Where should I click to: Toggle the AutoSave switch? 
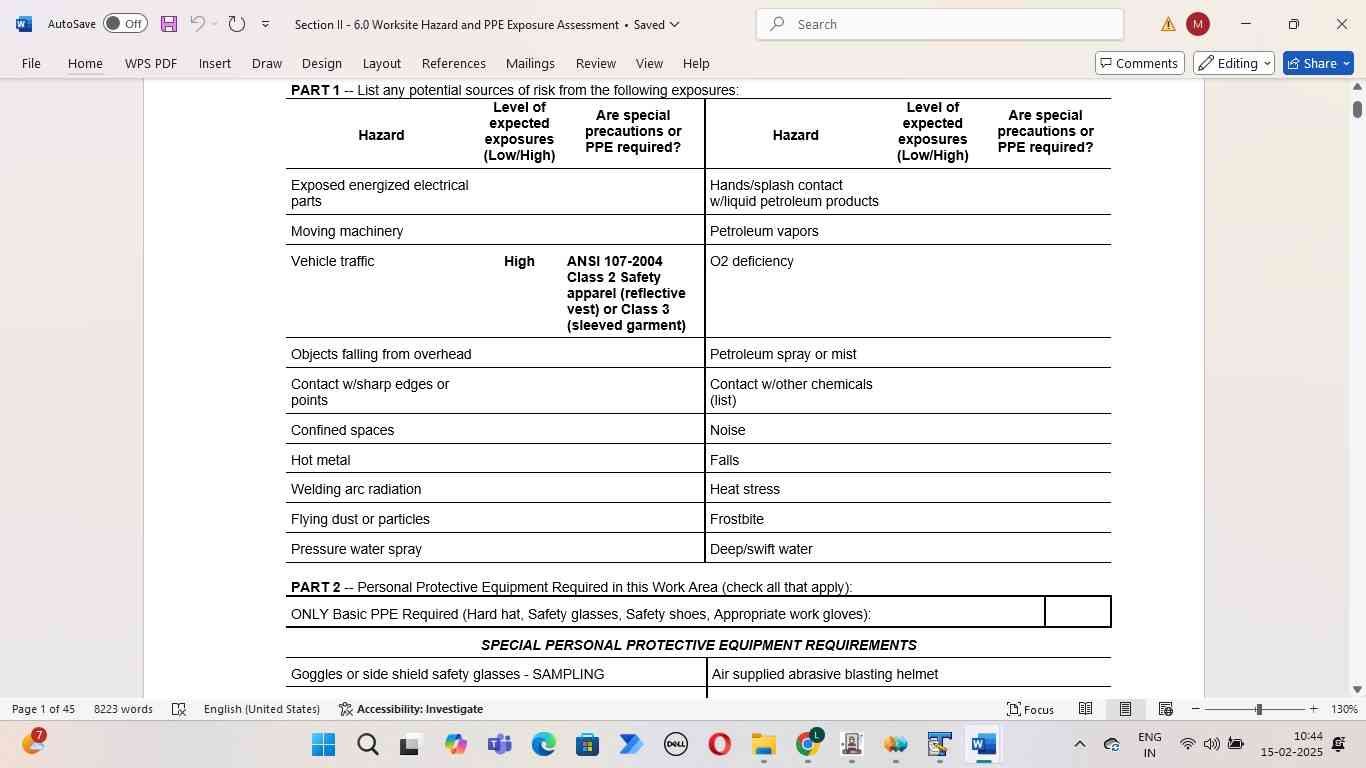point(125,24)
